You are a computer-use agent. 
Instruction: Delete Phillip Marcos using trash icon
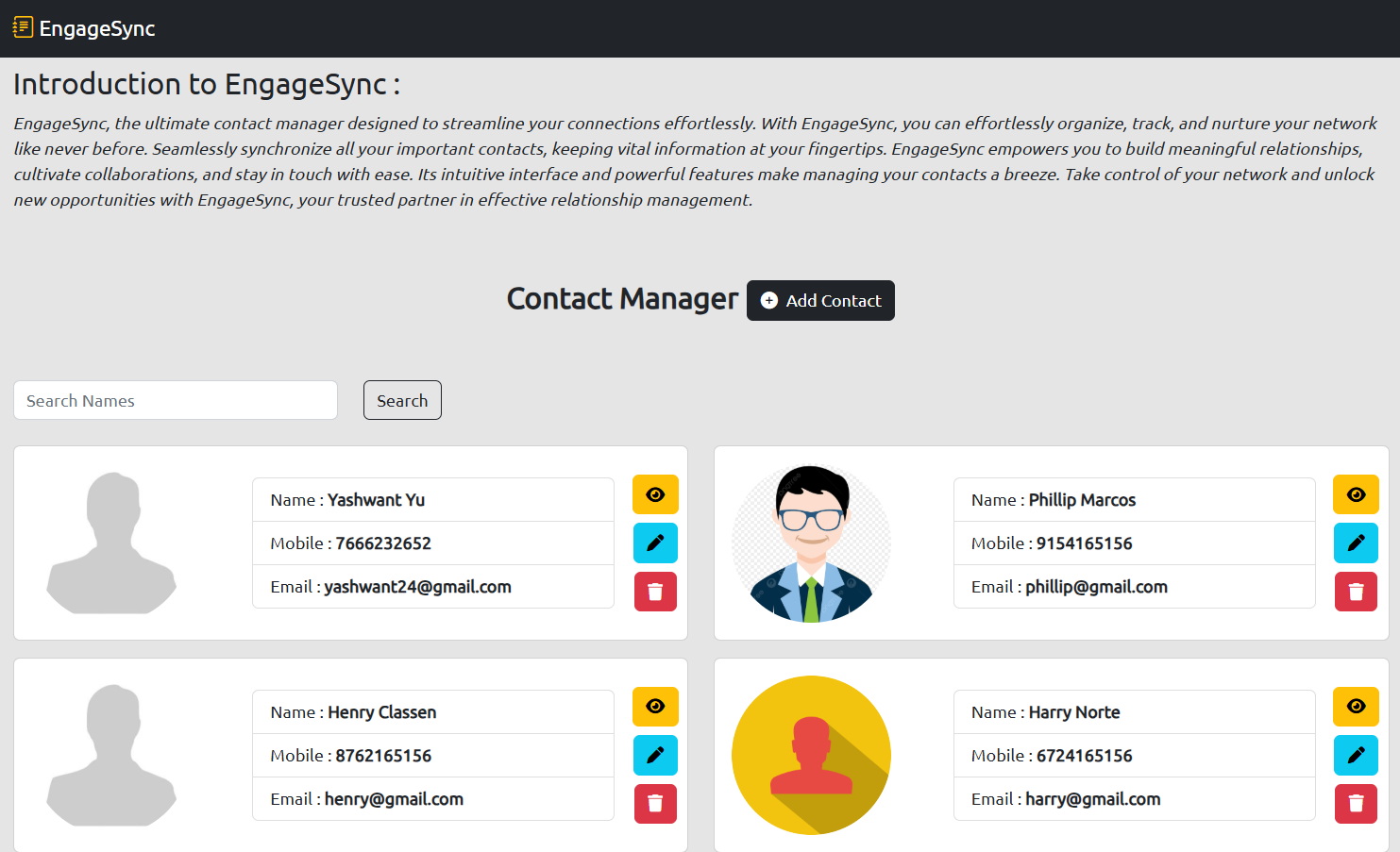click(1356, 592)
